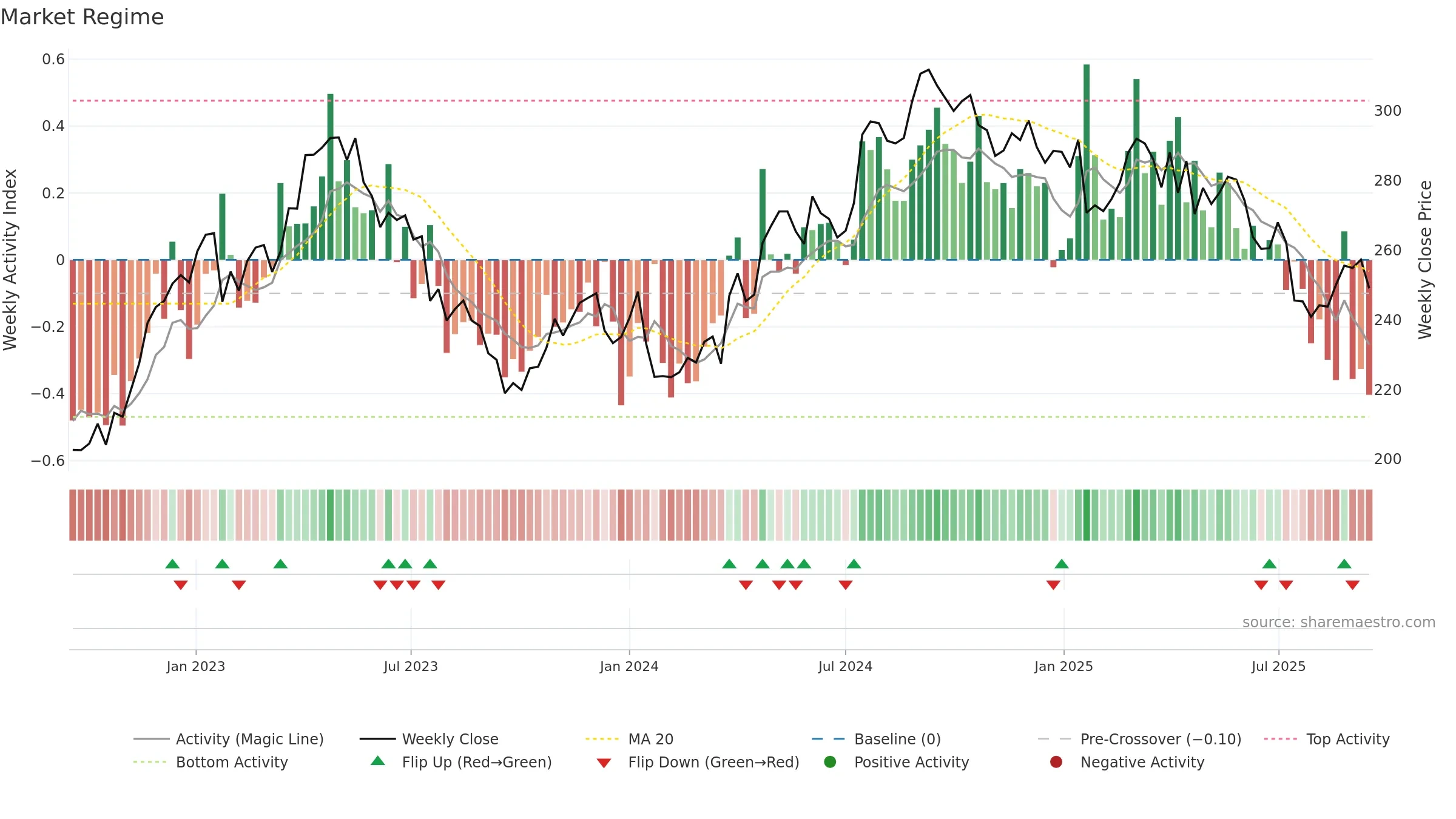Viewport: 1456px width, 819px height.
Task: Click the Market Regime chart title
Action: 82,17
